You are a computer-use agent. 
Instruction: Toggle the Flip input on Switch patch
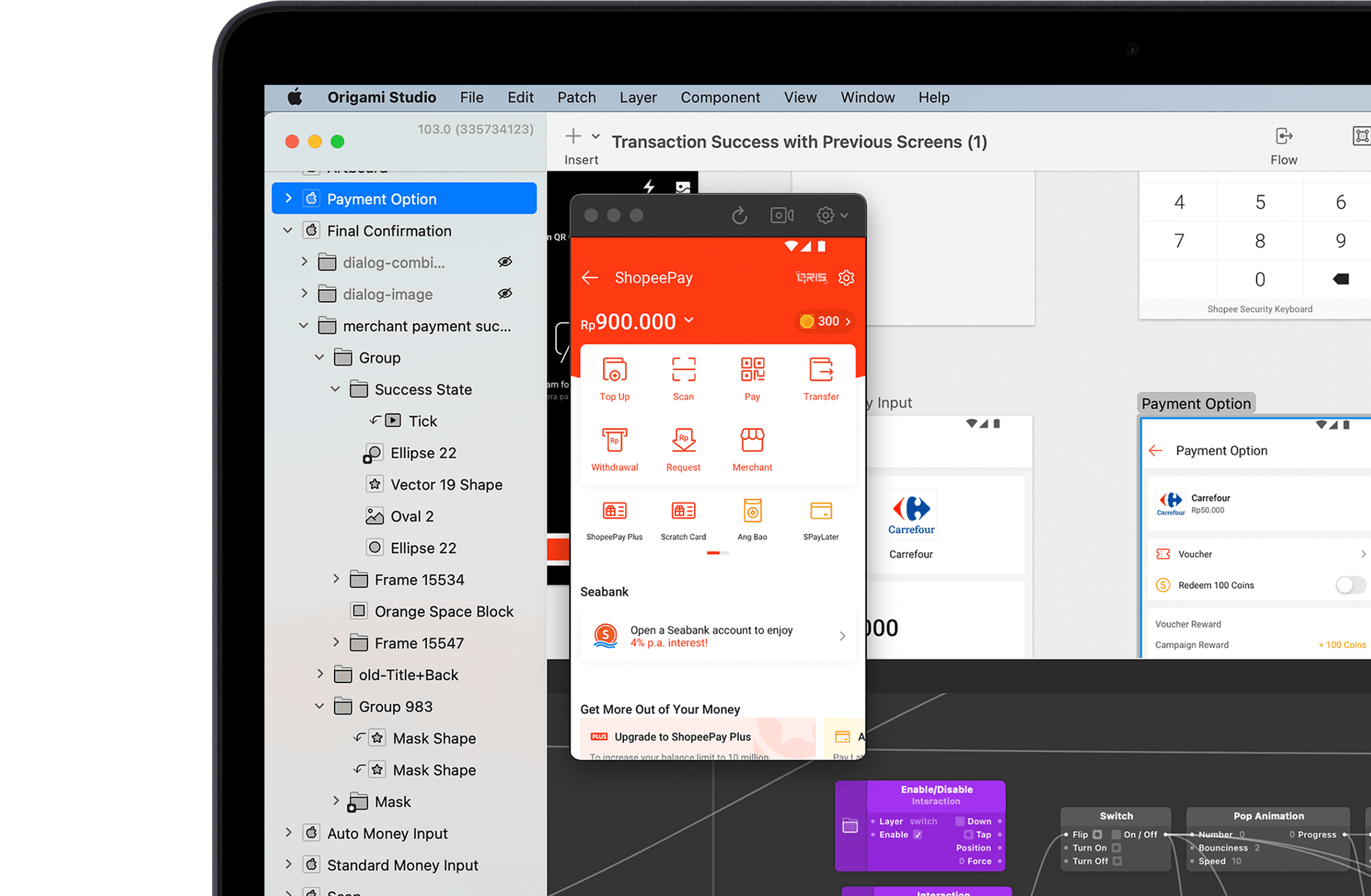(1097, 834)
